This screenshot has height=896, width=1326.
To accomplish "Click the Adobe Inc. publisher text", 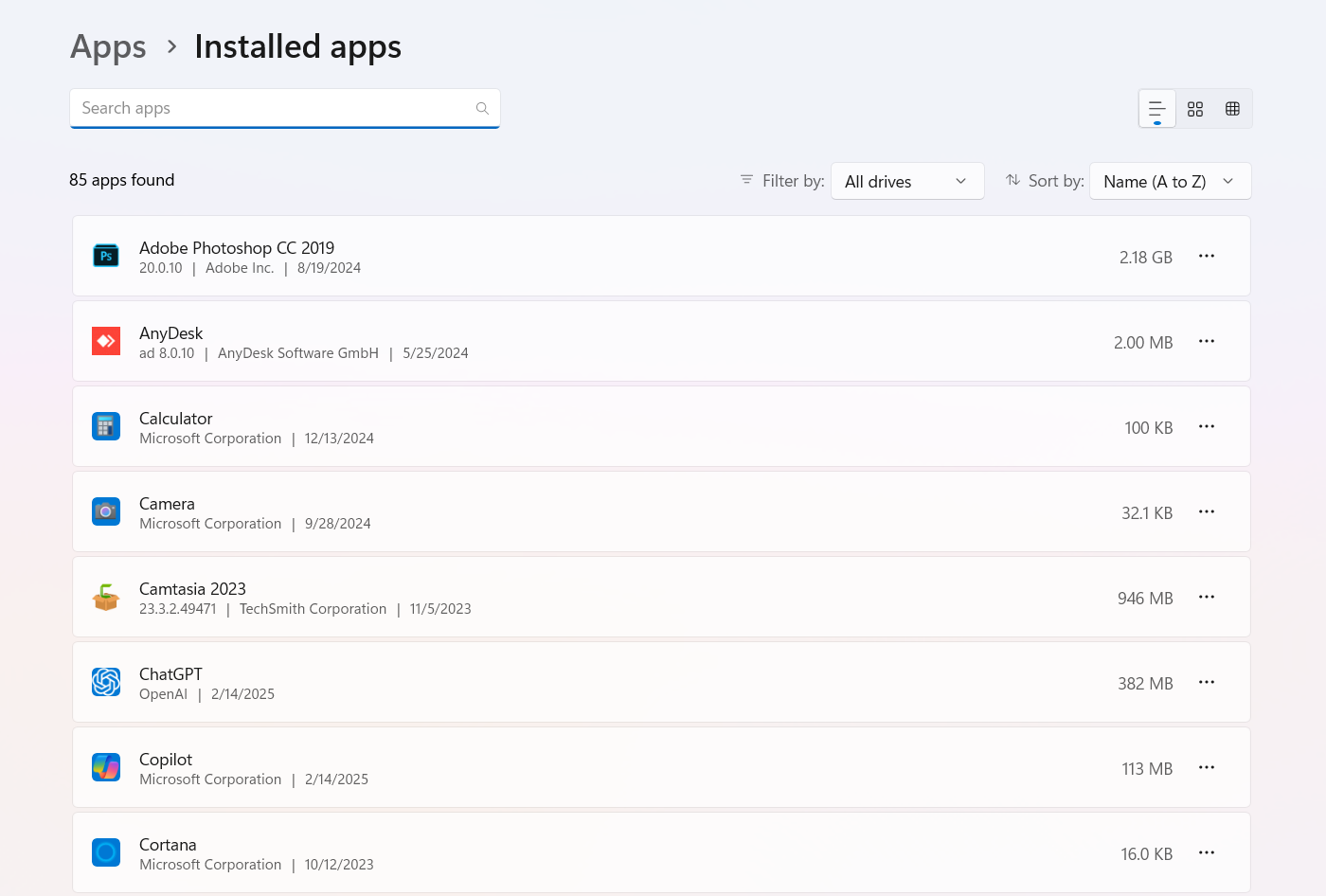I will 240,268.
